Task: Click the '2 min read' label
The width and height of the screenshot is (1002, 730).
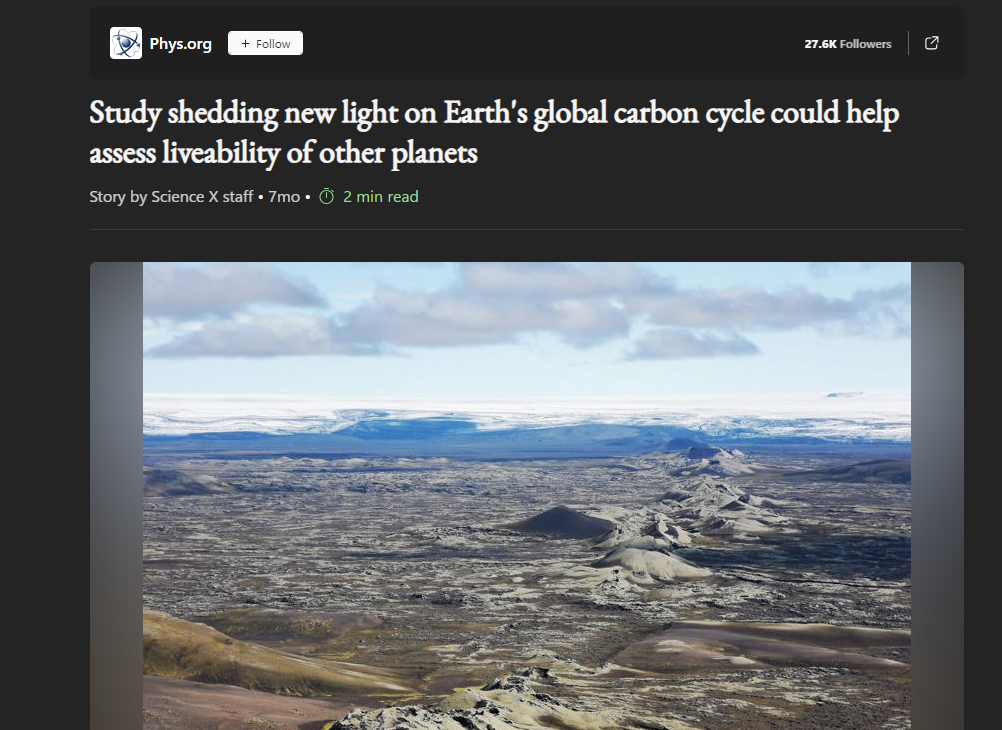Action: point(381,196)
